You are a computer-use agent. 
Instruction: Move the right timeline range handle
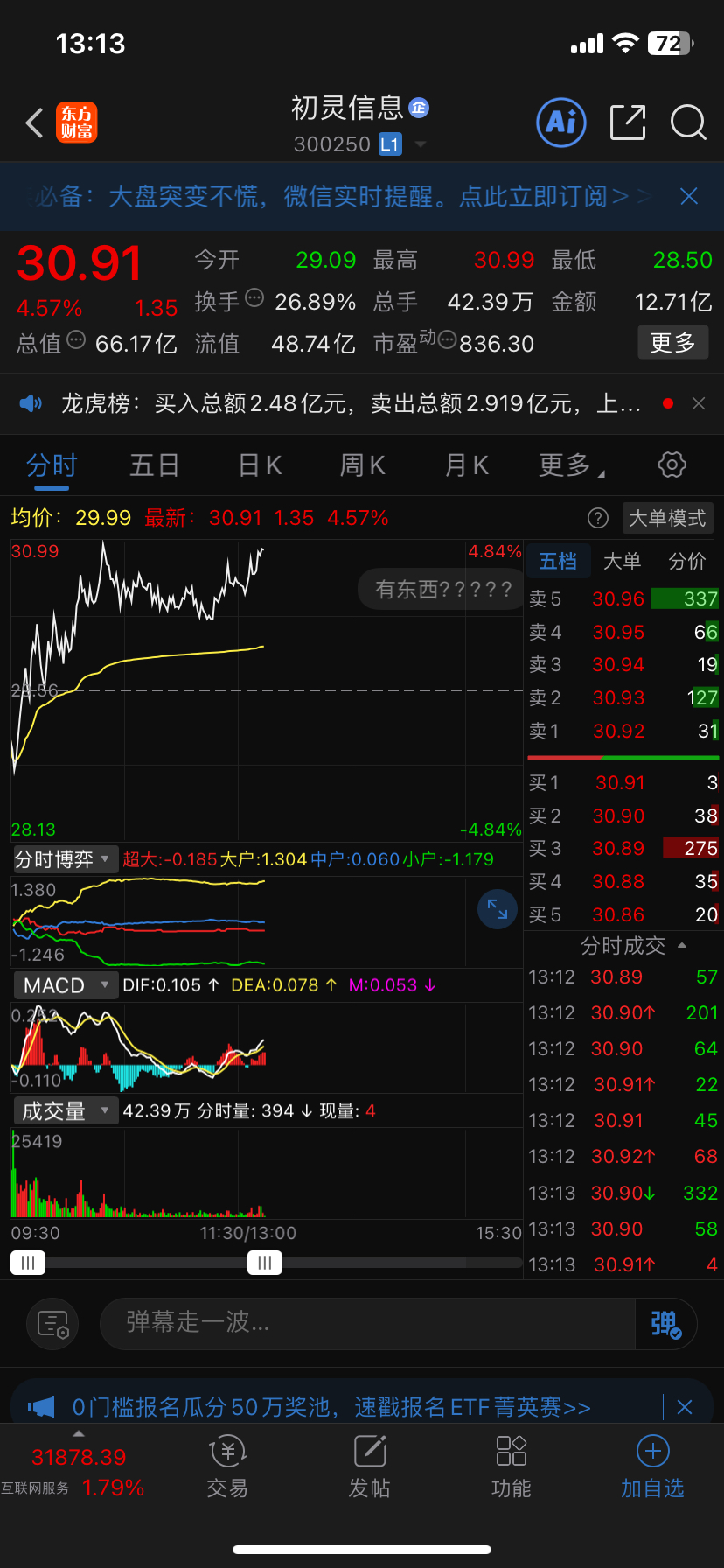click(265, 1262)
